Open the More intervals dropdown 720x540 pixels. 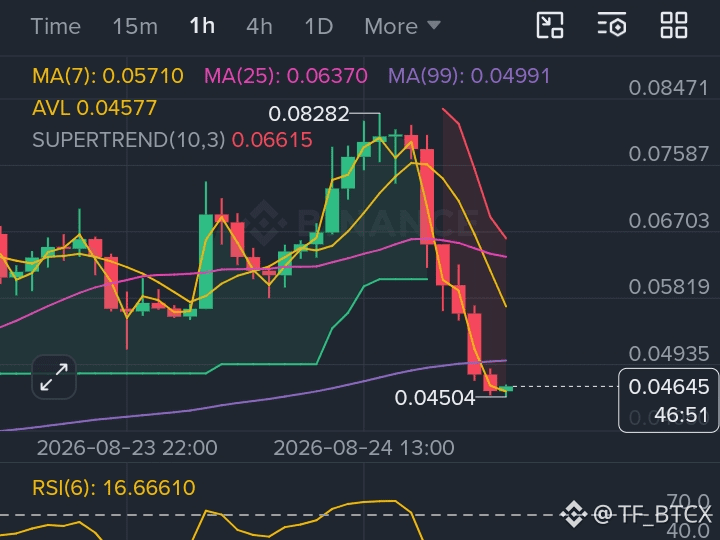coord(402,26)
